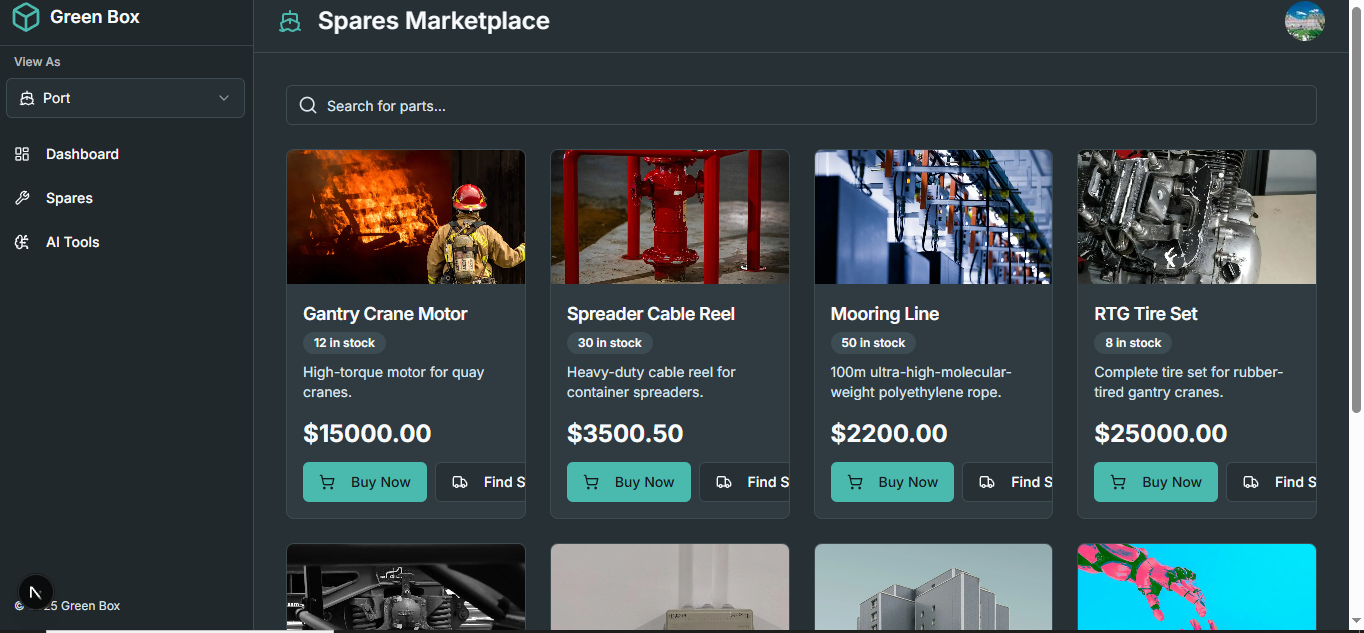Buy Now the RTG Tire Set
This screenshot has width=1364, height=633.
click(x=1156, y=482)
